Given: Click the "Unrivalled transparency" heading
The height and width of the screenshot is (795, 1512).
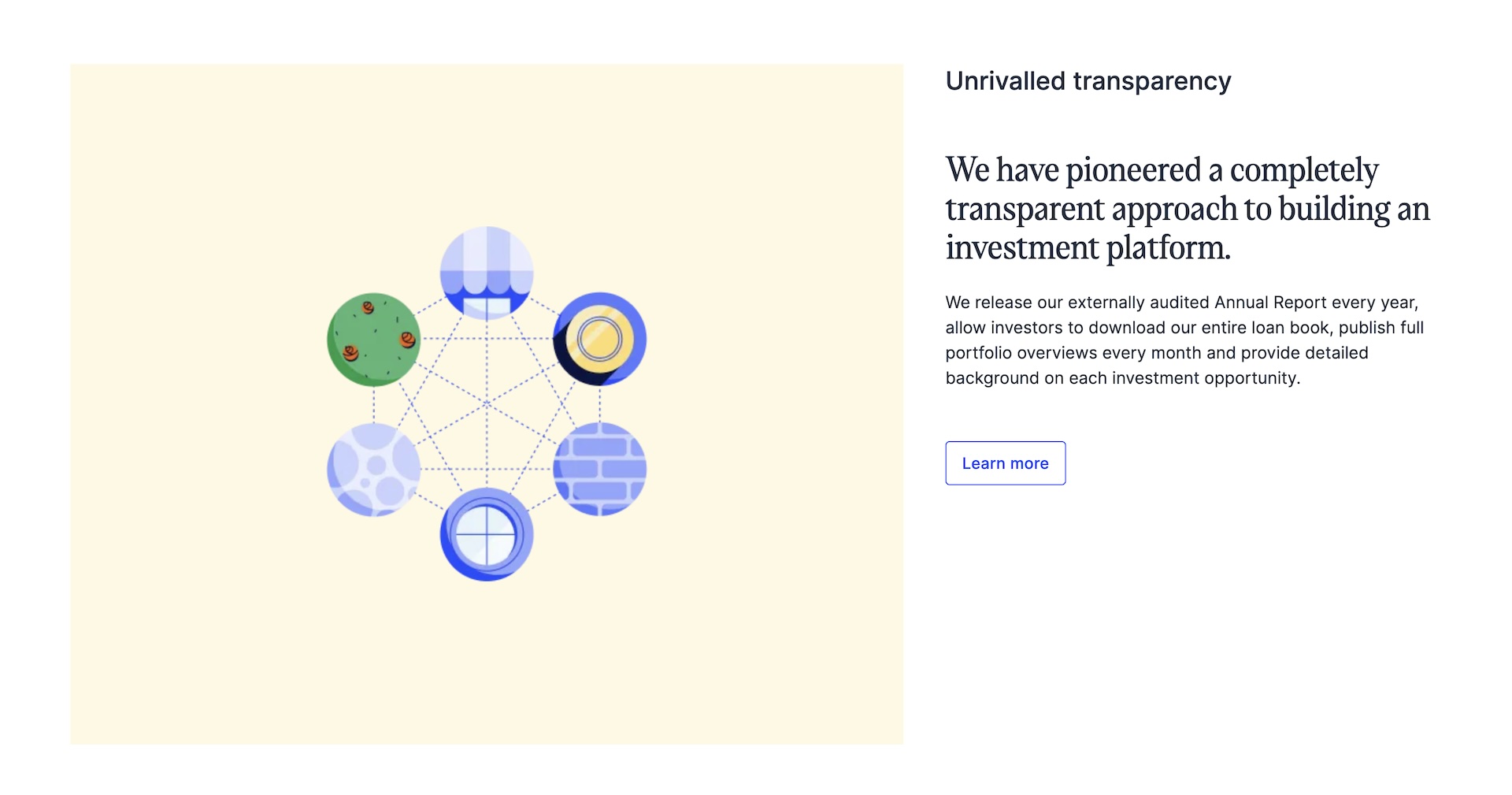Looking at the screenshot, I should pos(1088,81).
